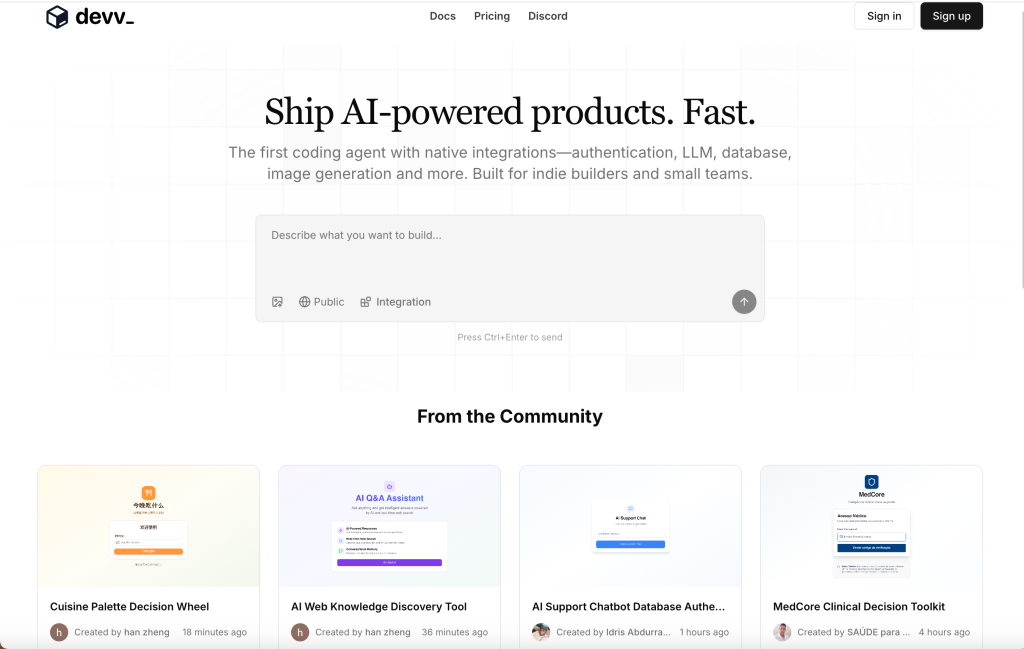Open the AI Q&A Assistant preview thumbnail
This screenshot has height=649, width=1024.
pos(389,526)
